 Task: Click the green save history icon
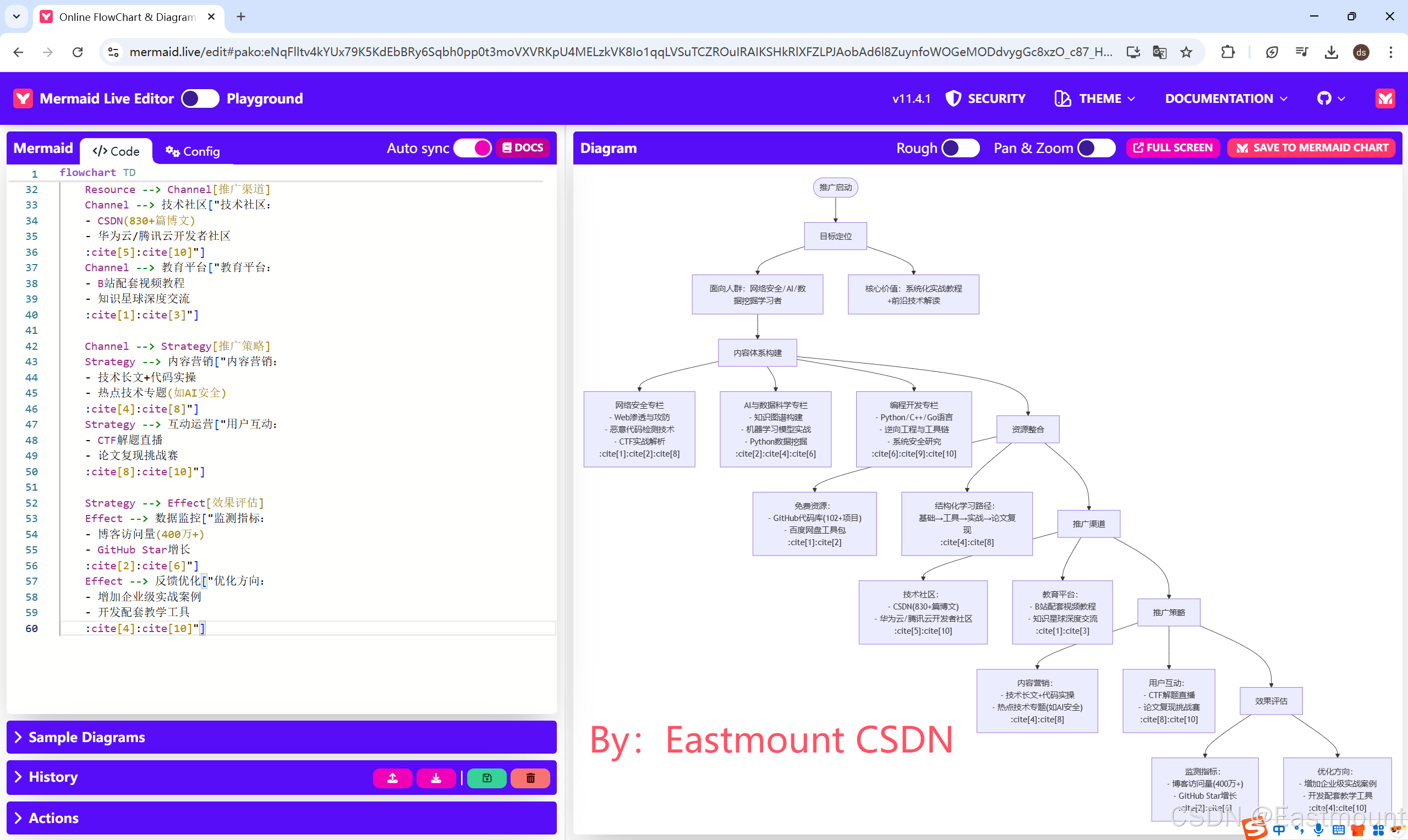click(486, 778)
